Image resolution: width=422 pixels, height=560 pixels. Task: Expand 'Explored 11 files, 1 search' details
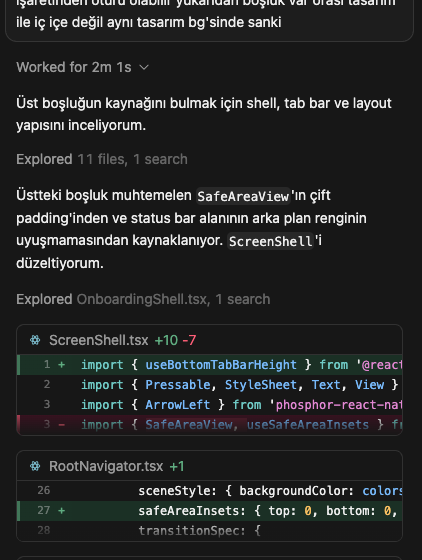tap(102, 159)
